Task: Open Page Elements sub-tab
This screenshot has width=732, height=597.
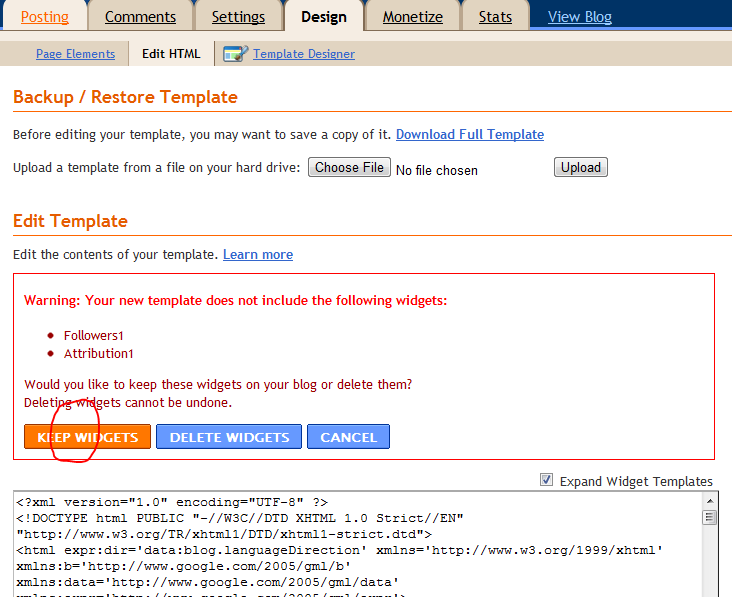Action: [76, 54]
